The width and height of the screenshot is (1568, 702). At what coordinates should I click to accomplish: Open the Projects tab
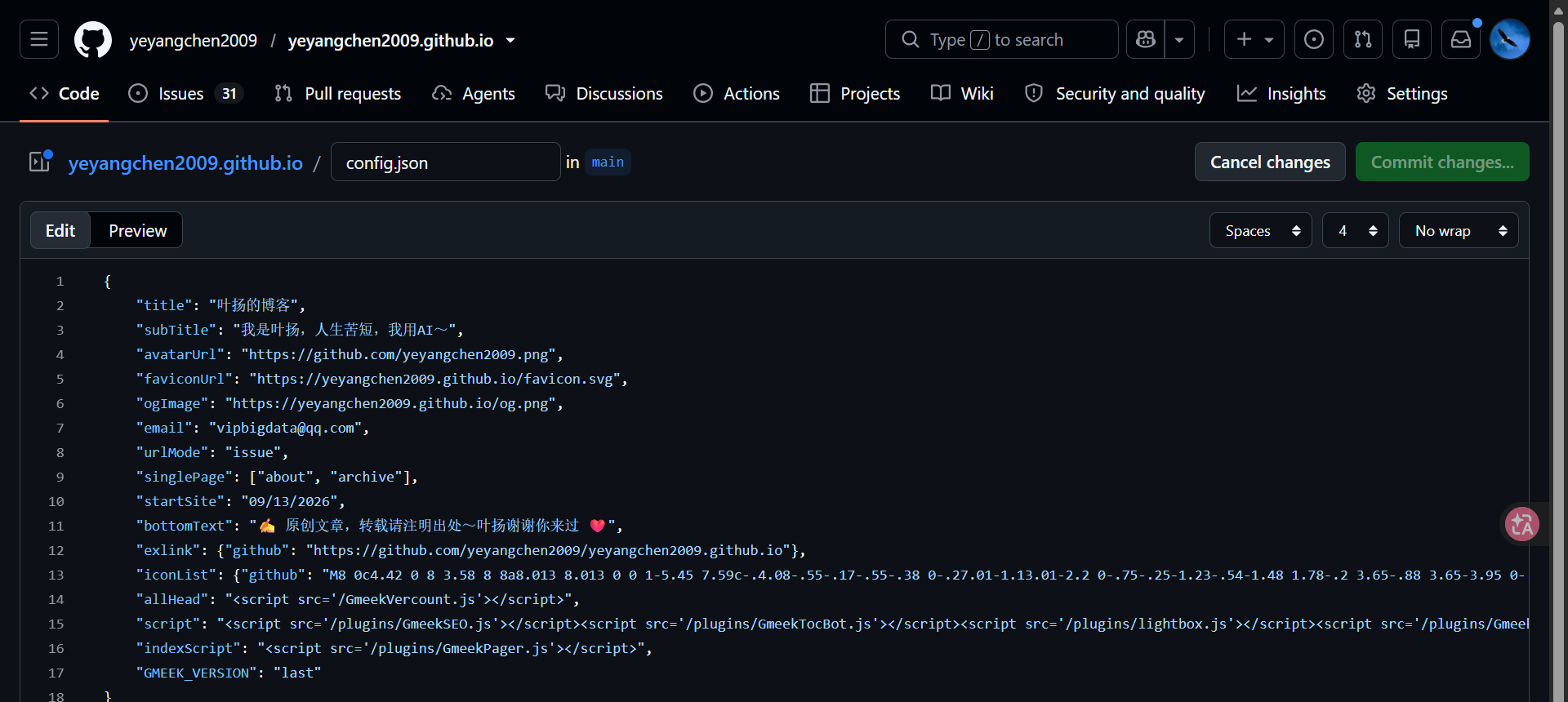coord(855,94)
